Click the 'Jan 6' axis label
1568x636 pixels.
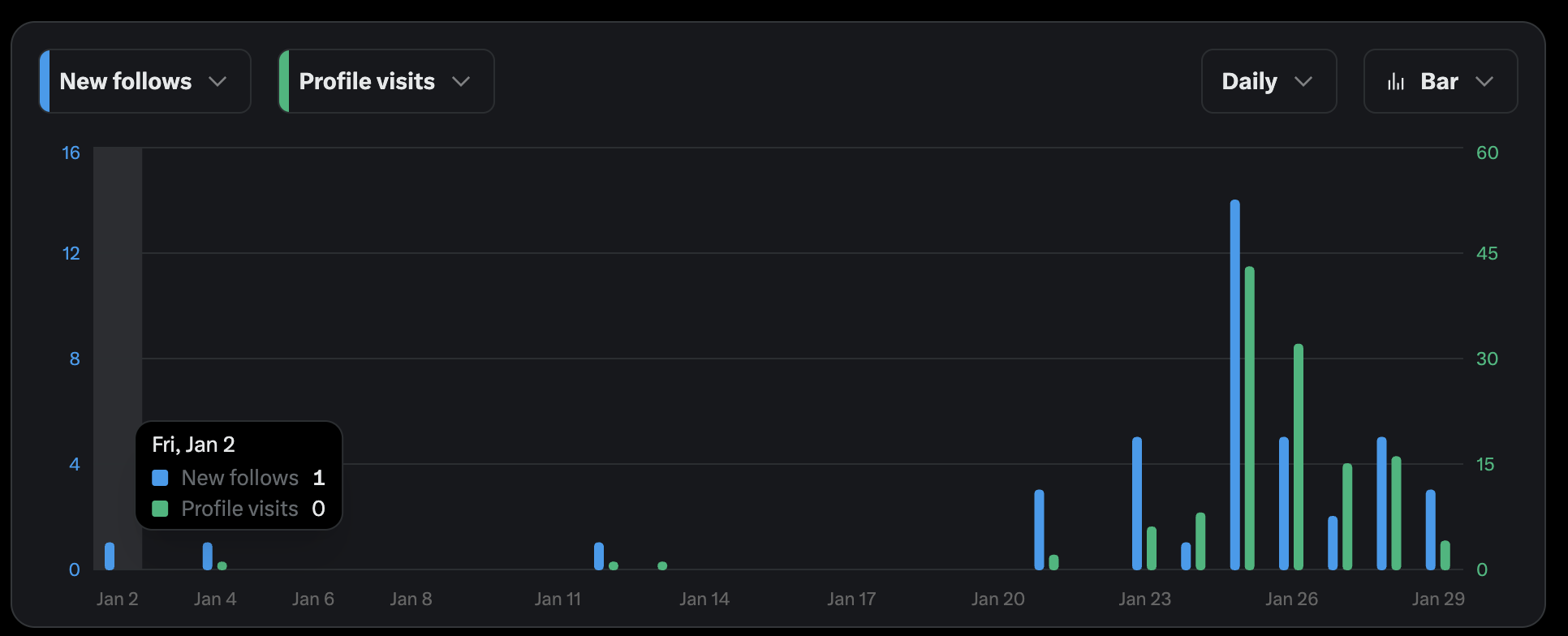(x=313, y=599)
